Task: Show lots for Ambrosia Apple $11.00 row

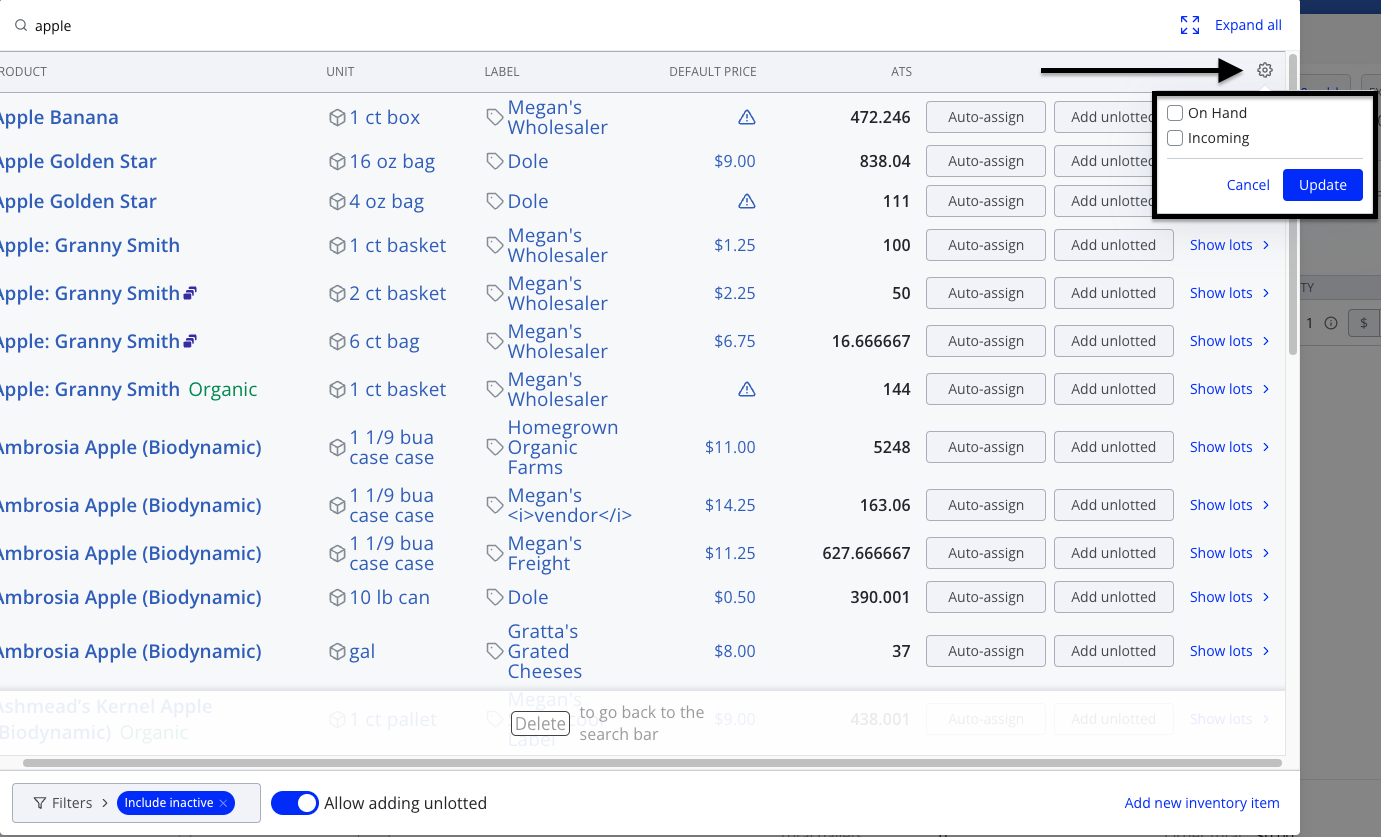Action: click(x=1229, y=447)
